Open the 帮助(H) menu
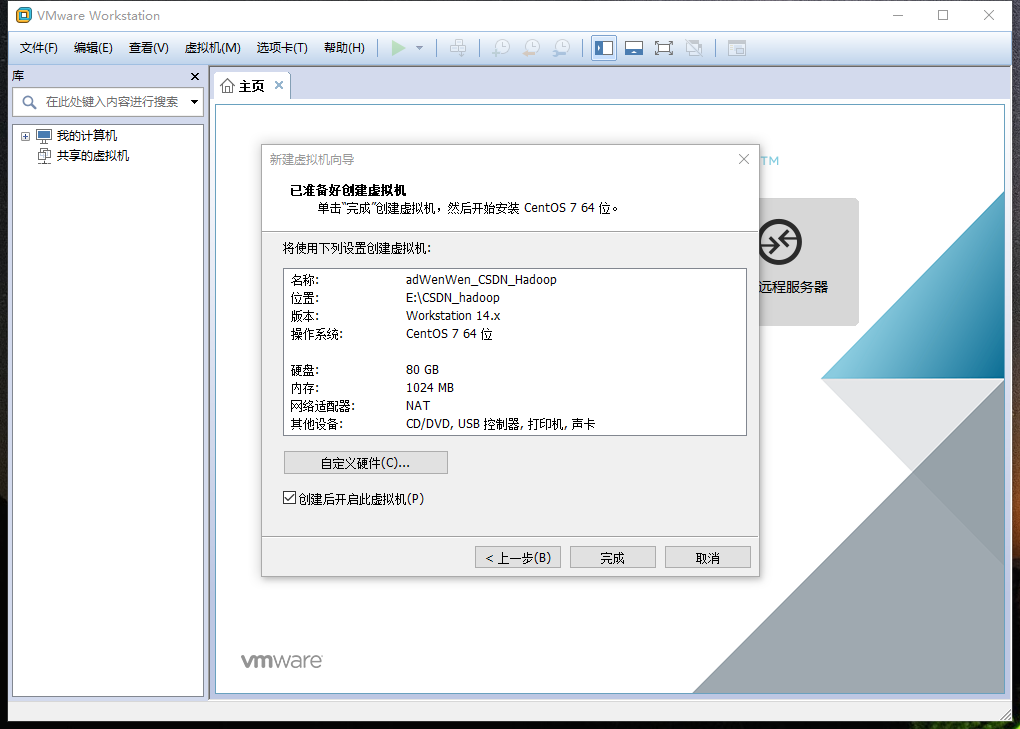The width and height of the screenshot is (1020, 729). coord(344,48)
